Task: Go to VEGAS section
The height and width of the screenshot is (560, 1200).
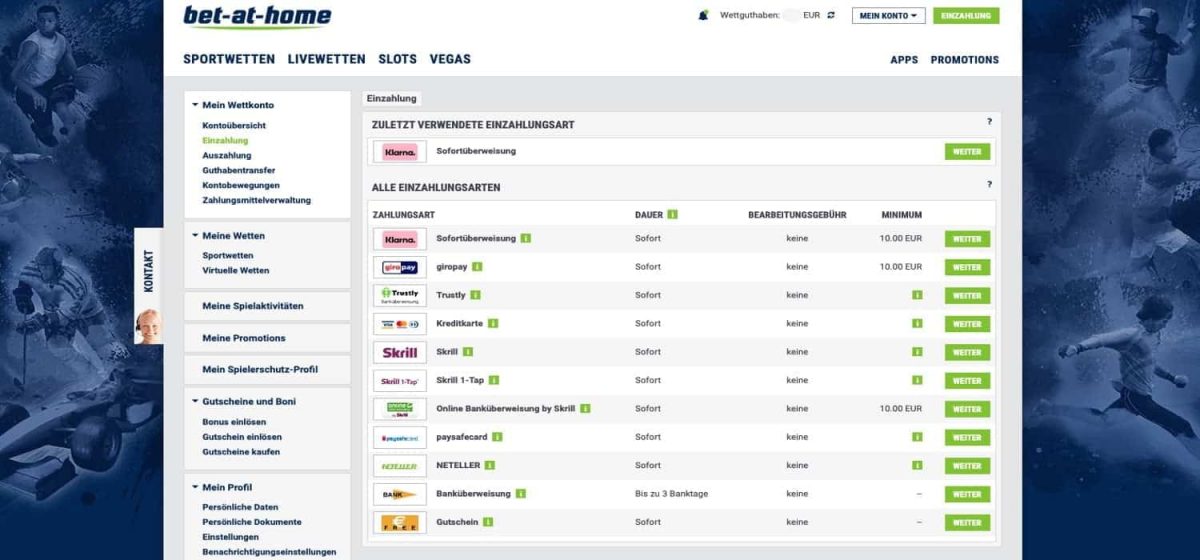Action: 450,59
